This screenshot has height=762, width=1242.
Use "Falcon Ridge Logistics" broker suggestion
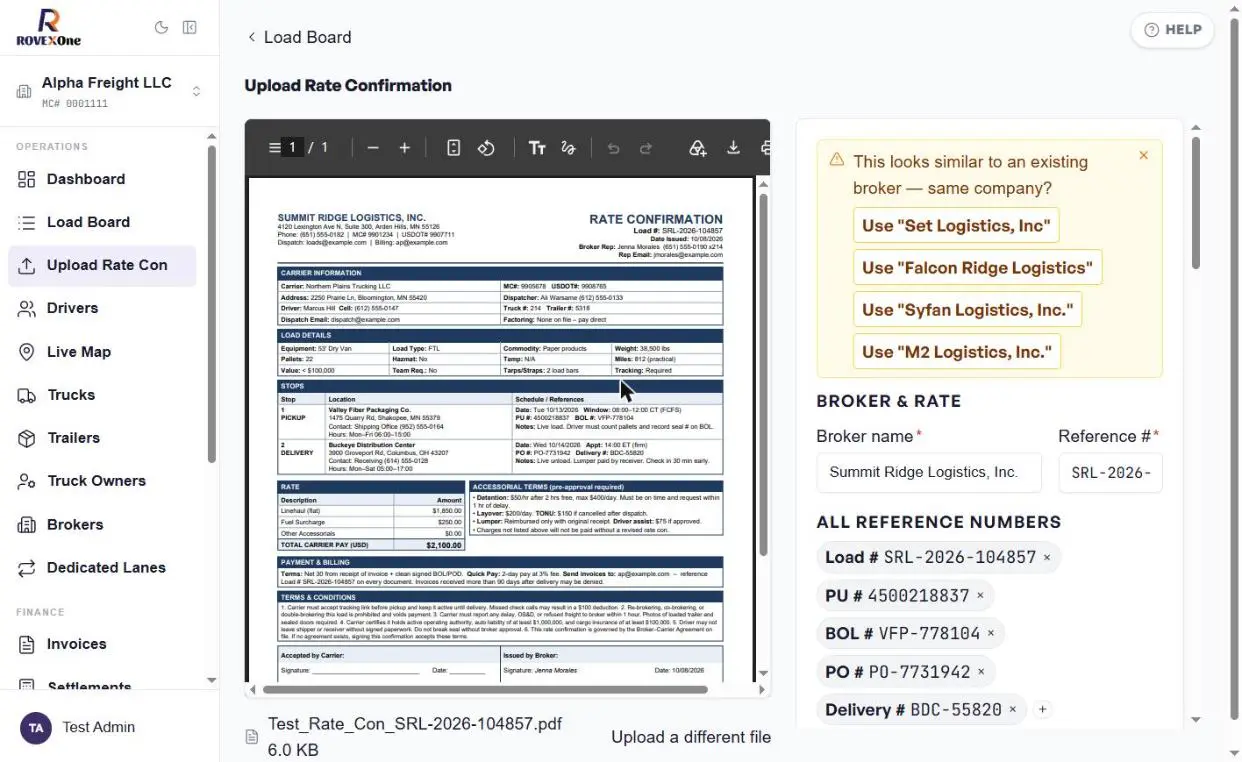(977, 267)
